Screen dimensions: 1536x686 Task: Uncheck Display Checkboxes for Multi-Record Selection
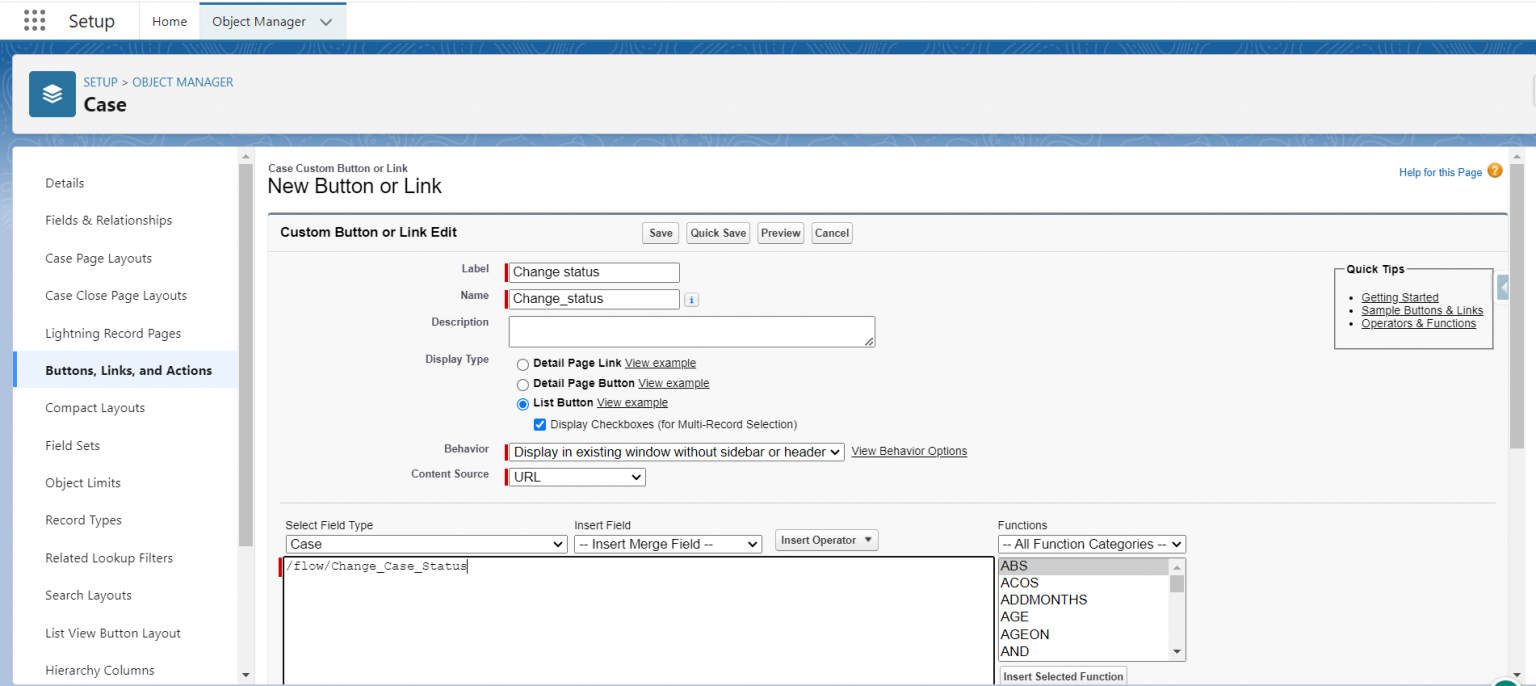539,424
